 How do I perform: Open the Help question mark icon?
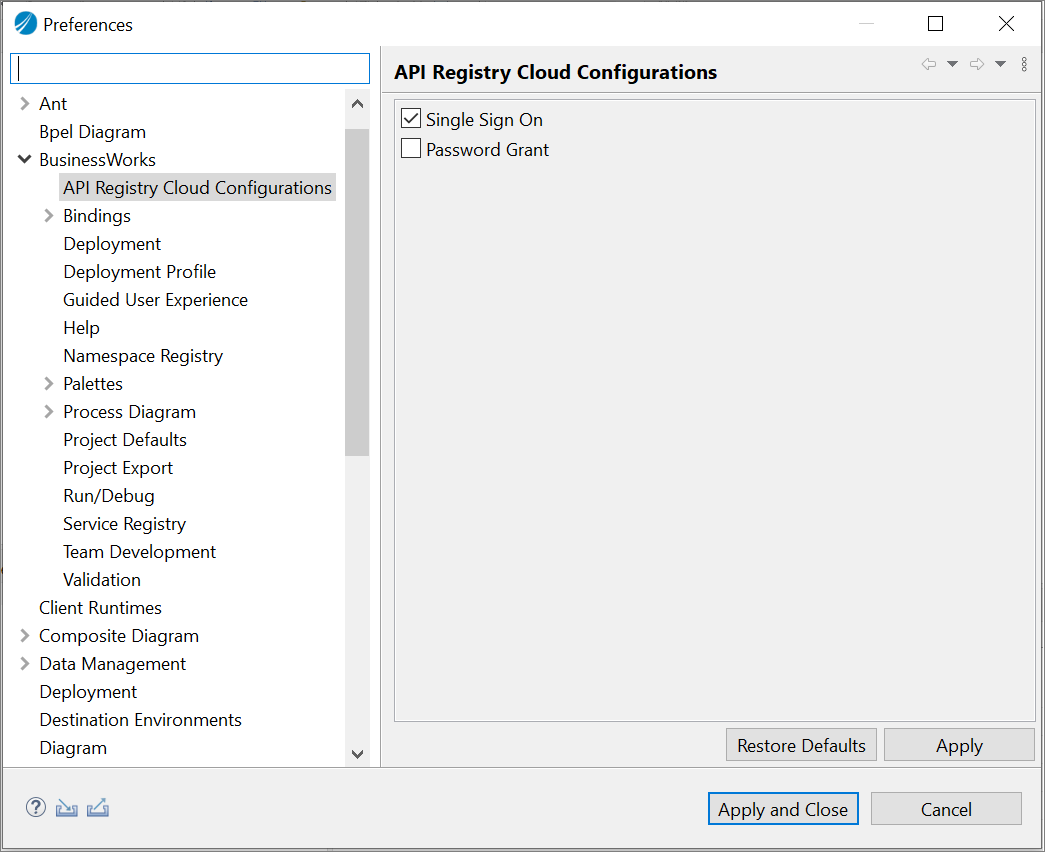pyautogui.click(x=35, y=807)
